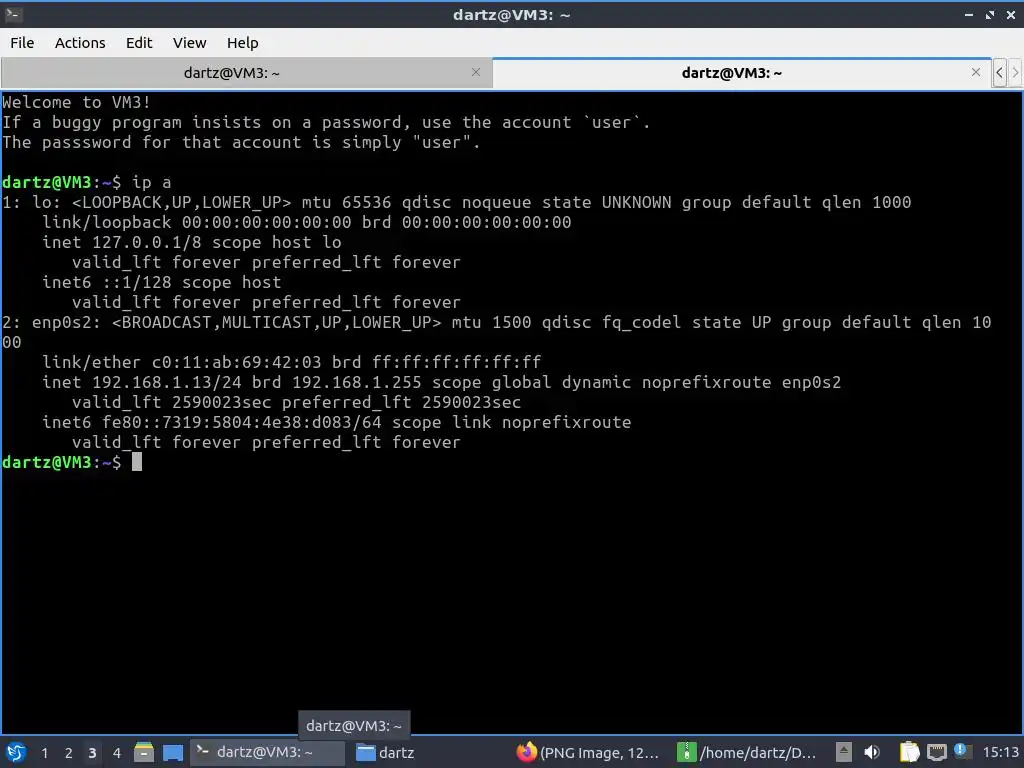Close the terminal window
Viewport: 1024px width, 768px height.
1011,14
